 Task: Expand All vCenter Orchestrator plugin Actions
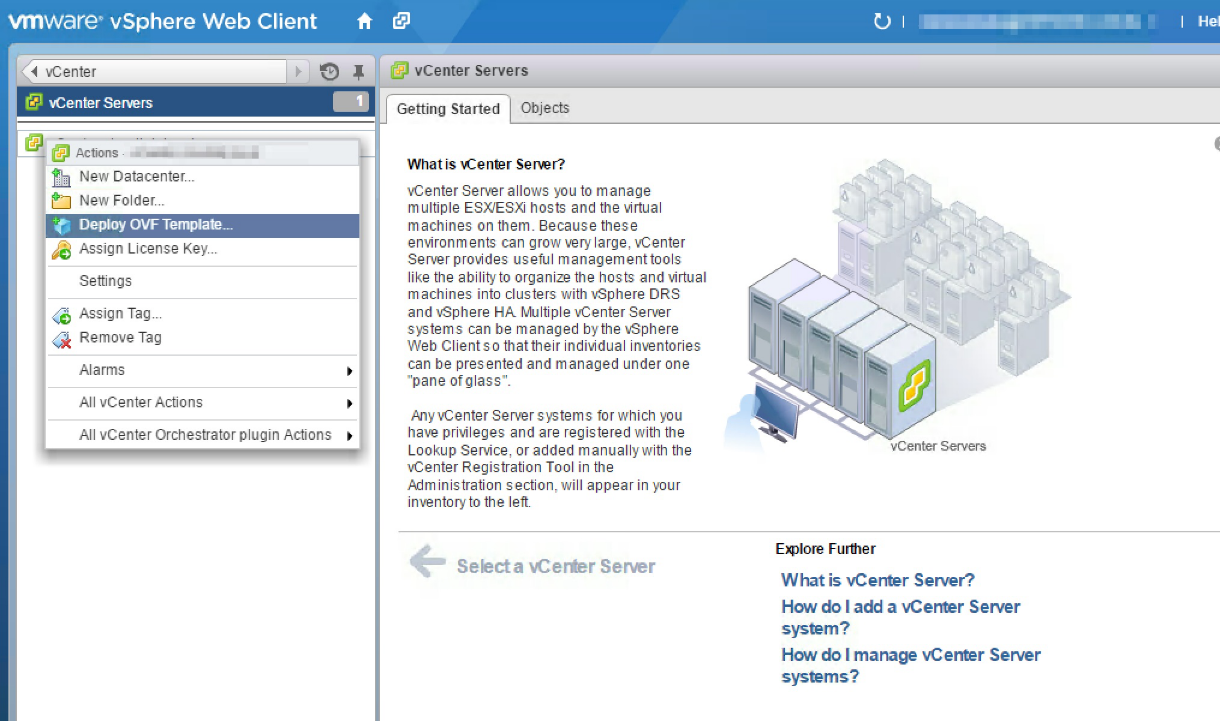pos(203,435)
